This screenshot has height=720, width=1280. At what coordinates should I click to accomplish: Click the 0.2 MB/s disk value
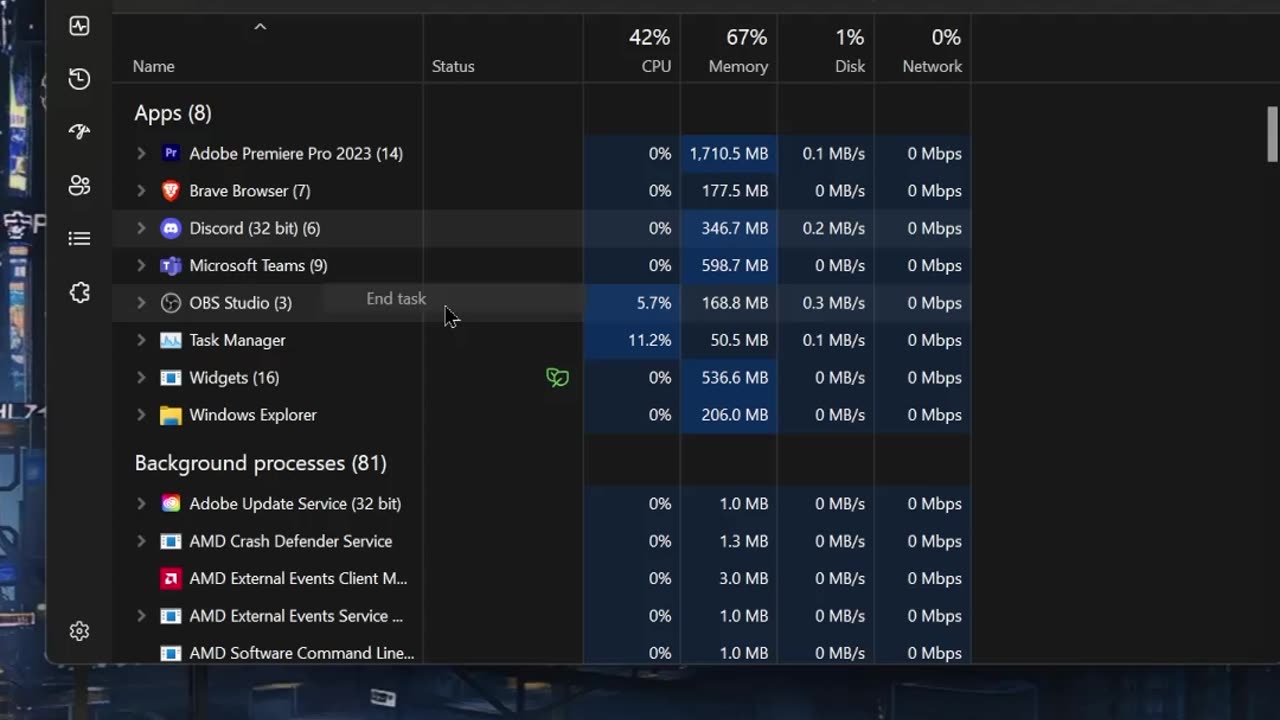point(834,228)
